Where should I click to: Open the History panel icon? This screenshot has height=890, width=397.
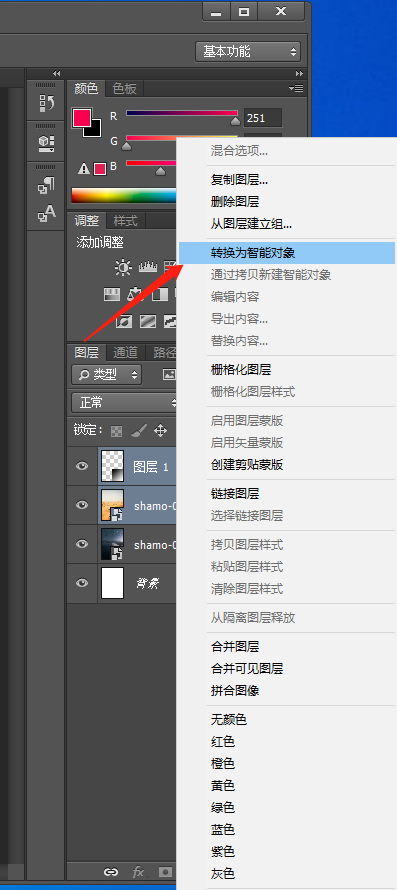tap(46, 103)
